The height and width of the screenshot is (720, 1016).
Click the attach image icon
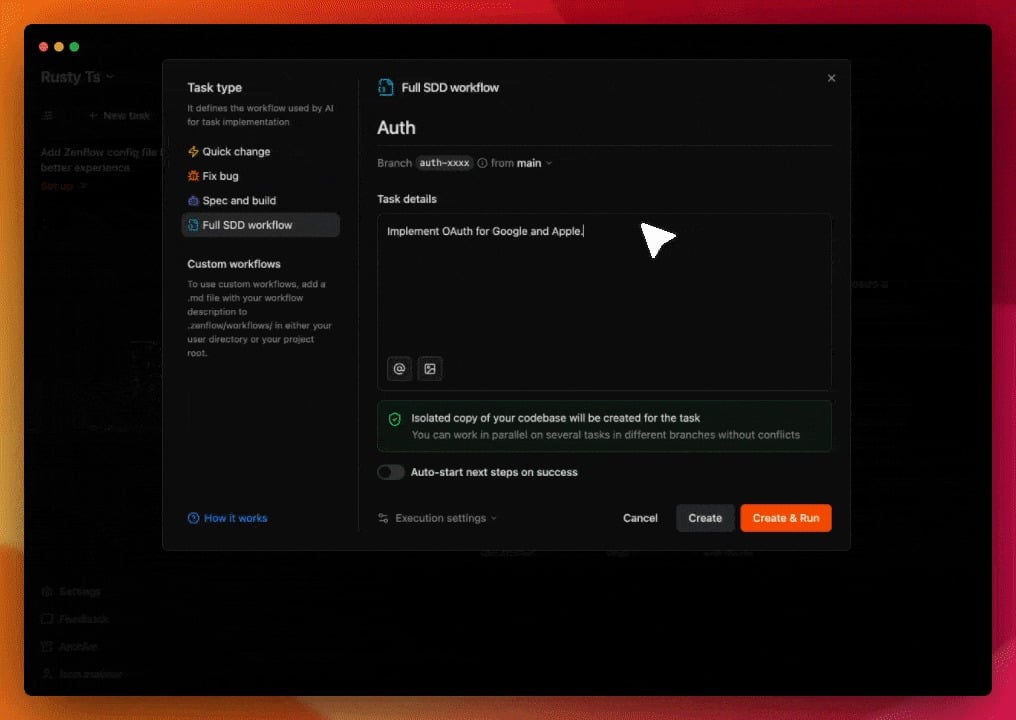click(x=430, y=369)
